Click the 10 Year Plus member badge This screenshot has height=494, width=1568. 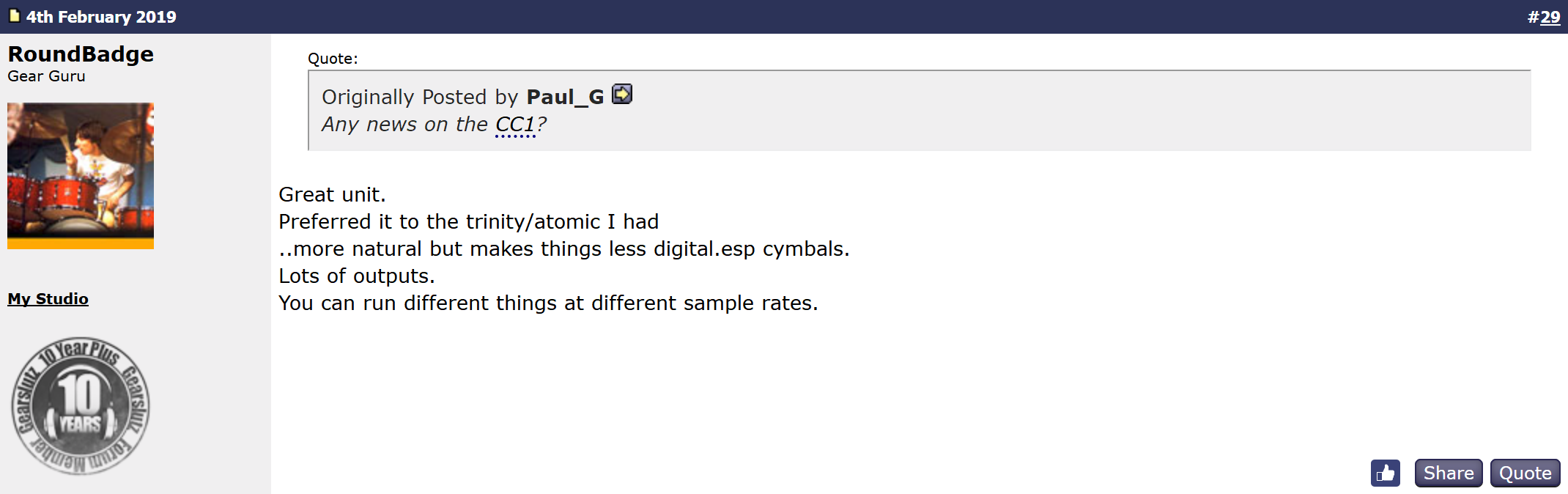(x=81, y=406)
